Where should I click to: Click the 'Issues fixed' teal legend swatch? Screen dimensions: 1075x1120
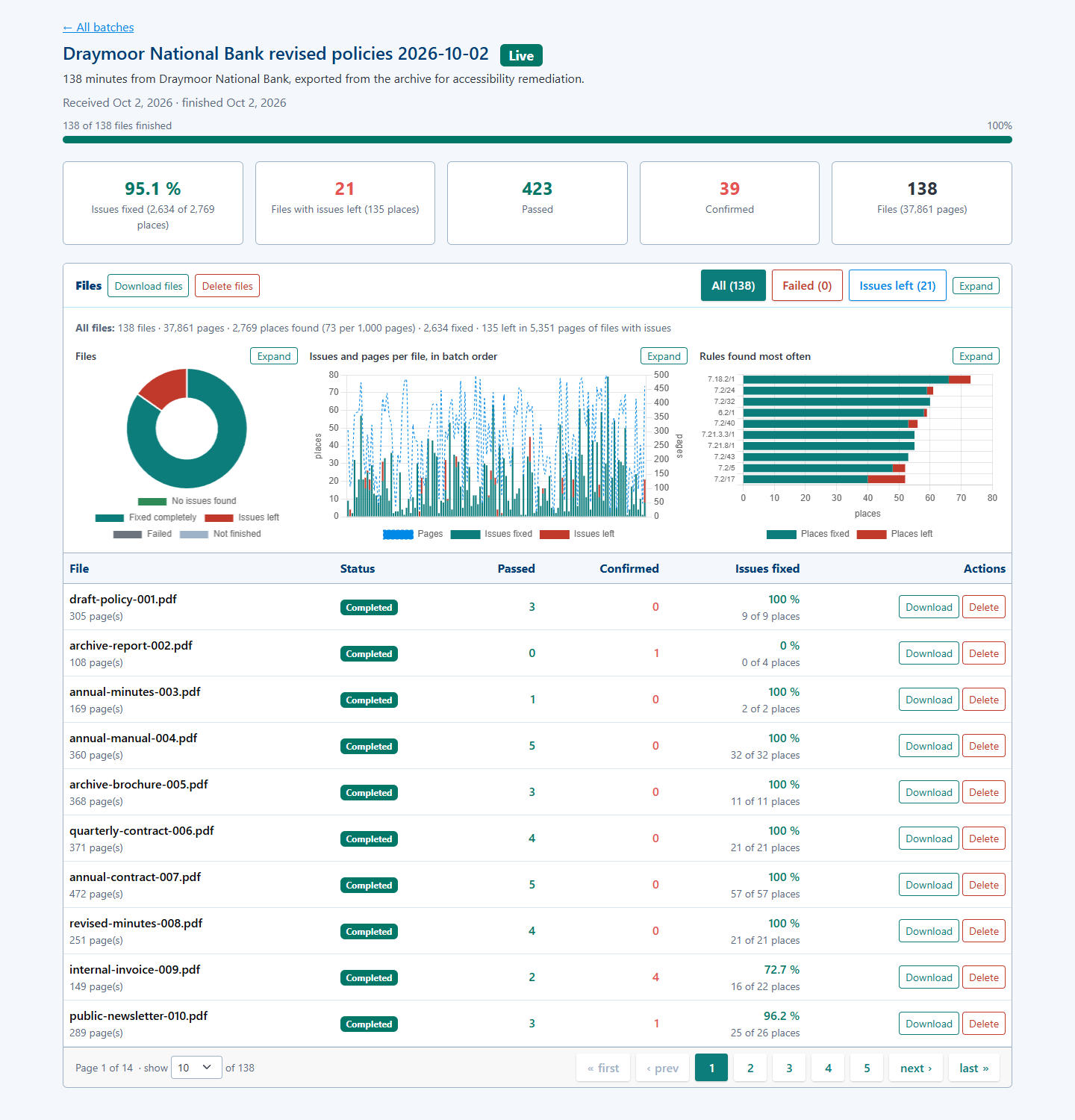(466, 534)
